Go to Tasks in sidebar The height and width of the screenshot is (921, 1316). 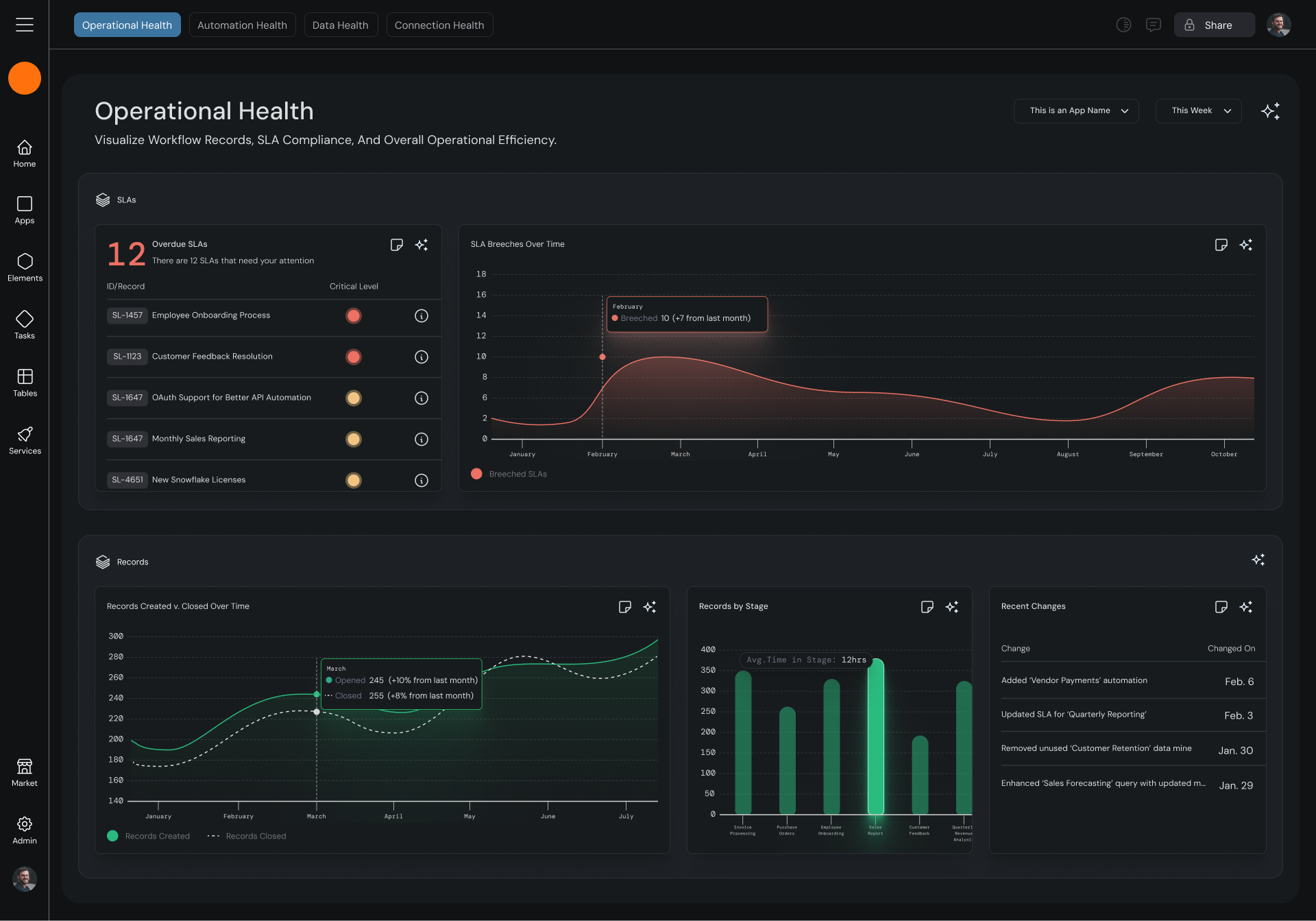tap(25, 325)
